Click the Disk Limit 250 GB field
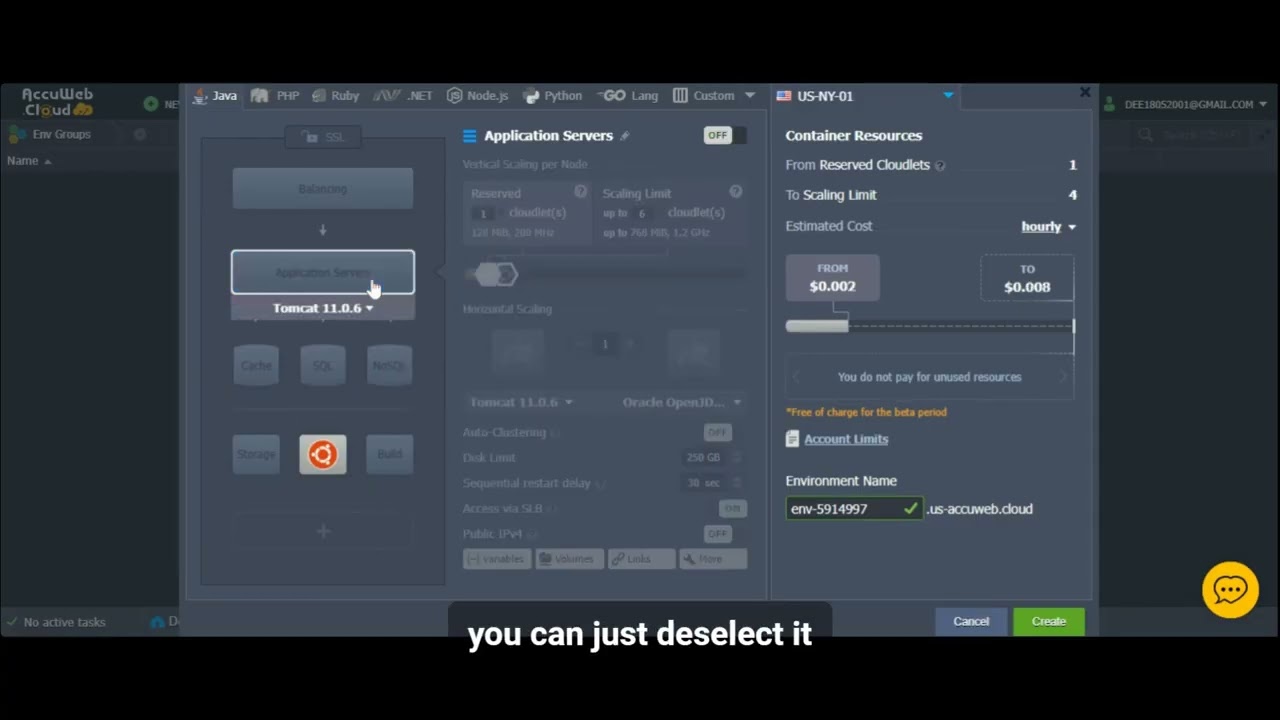The height and width of the screenshot is (720, 1280). 703,457
